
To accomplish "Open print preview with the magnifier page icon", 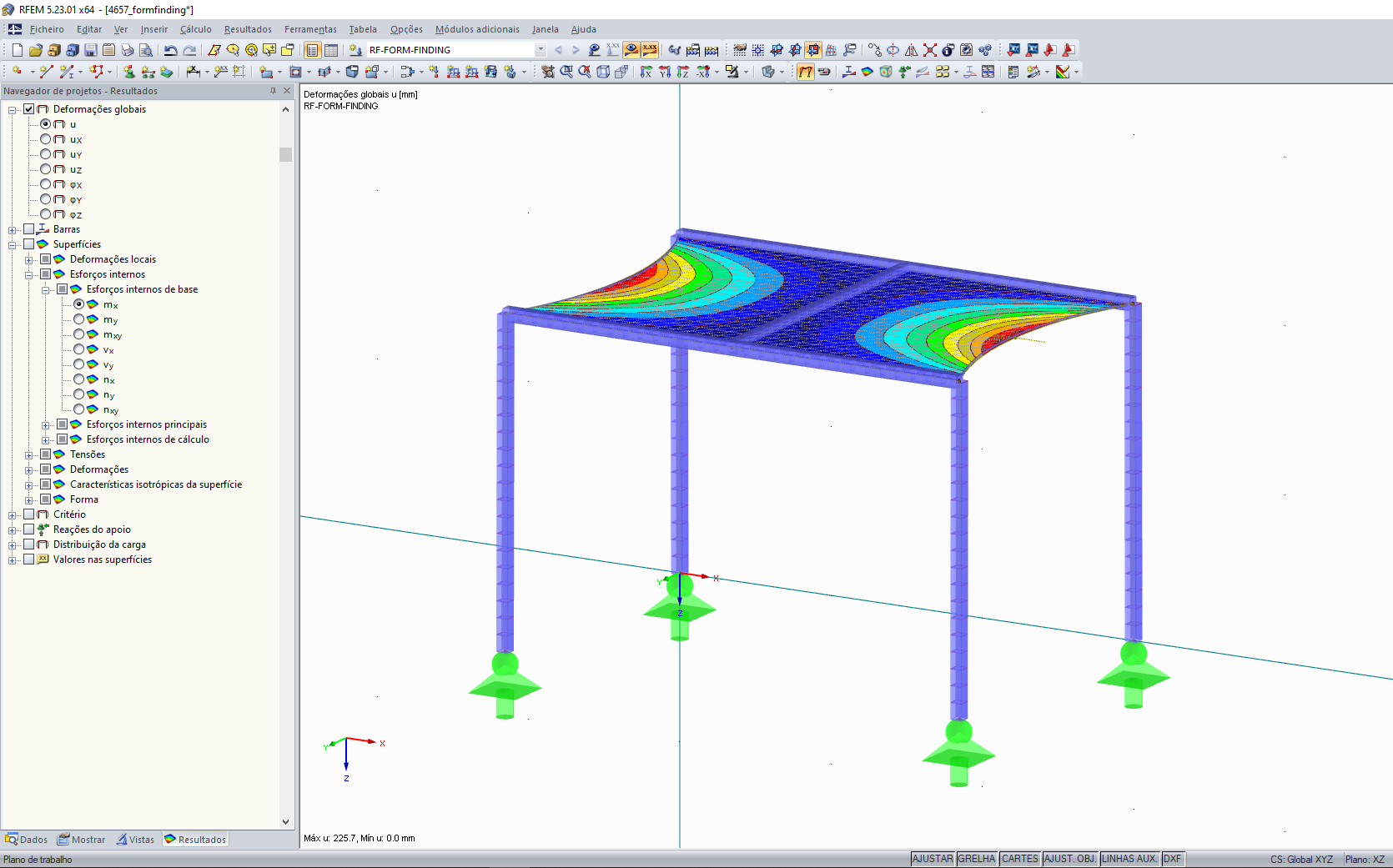I will point(145,50).
